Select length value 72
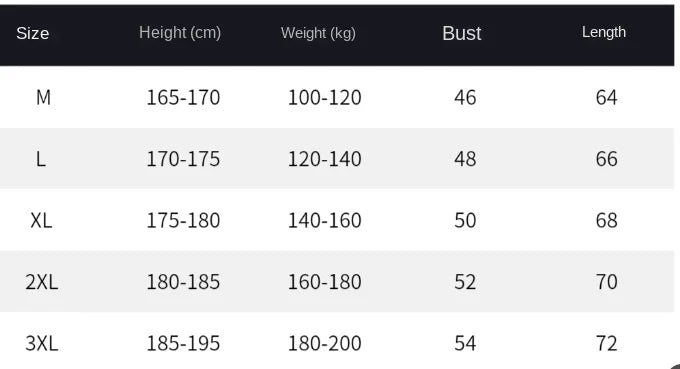 [606, 343]
